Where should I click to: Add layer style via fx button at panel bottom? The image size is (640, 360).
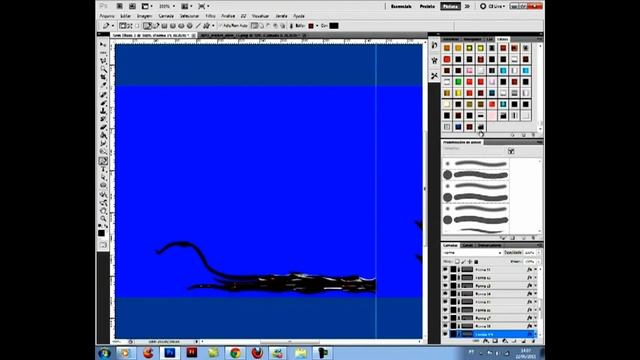(486, 341)
